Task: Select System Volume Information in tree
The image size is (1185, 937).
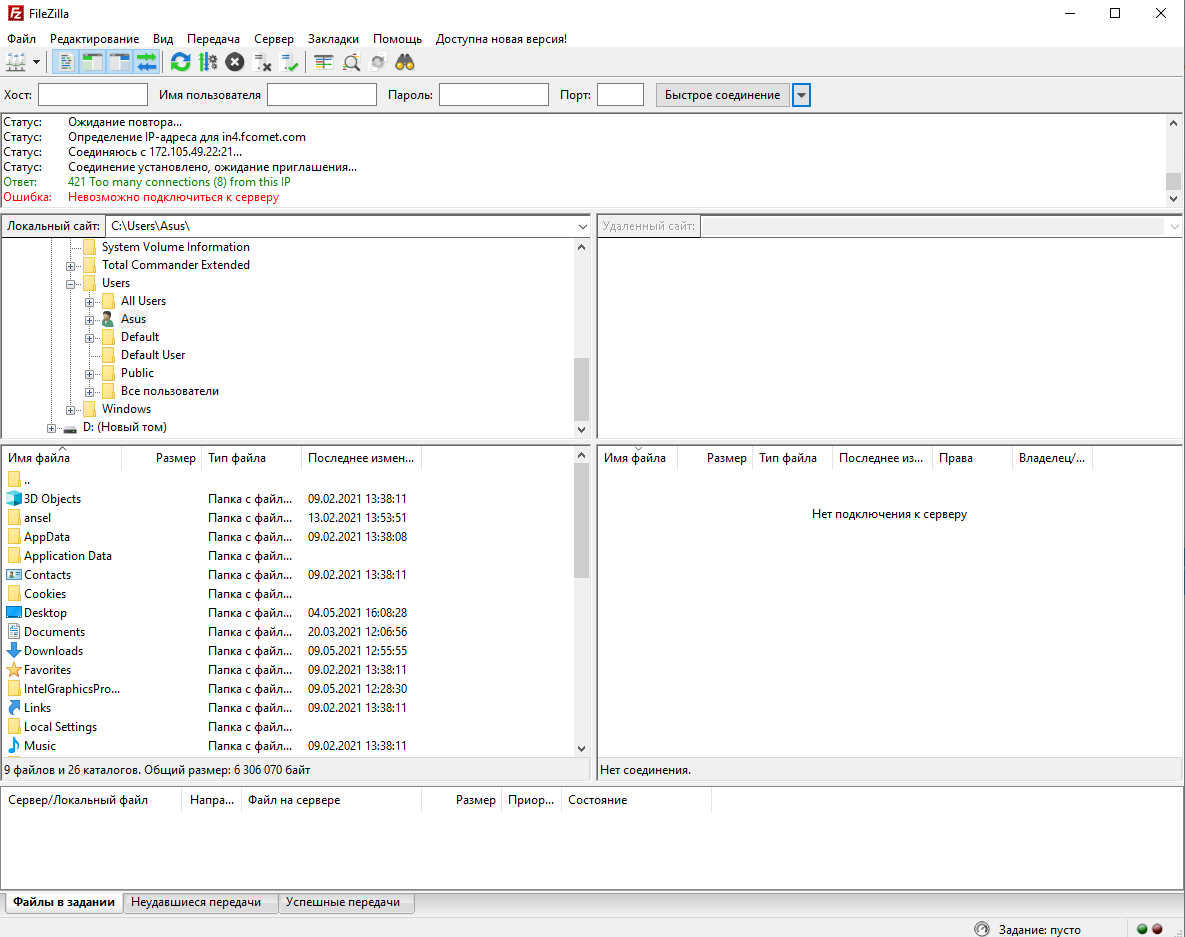Action: [x=175, y=247]
